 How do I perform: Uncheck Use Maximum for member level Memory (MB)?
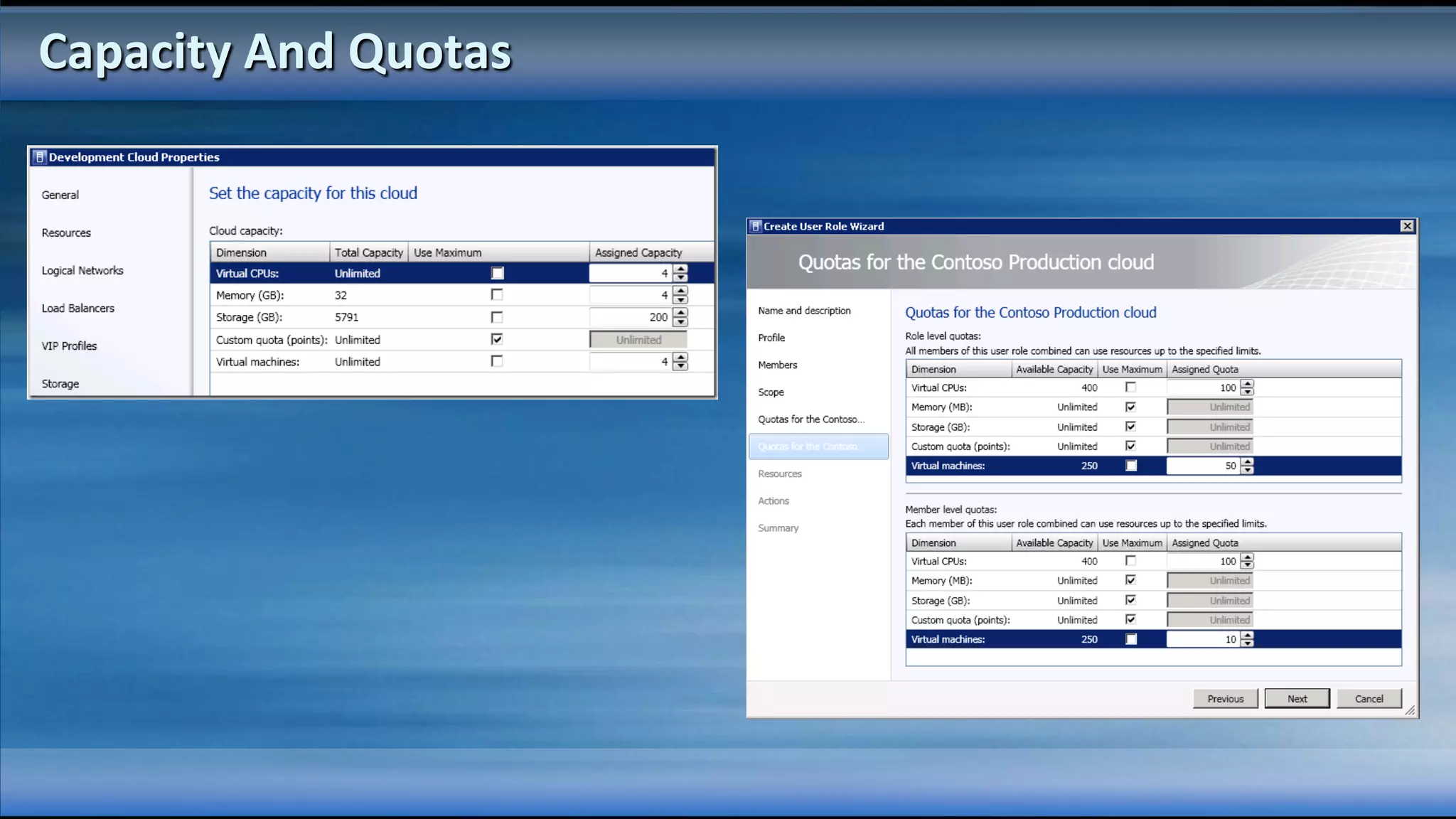pyautogui.click(x=1130, y=580)
